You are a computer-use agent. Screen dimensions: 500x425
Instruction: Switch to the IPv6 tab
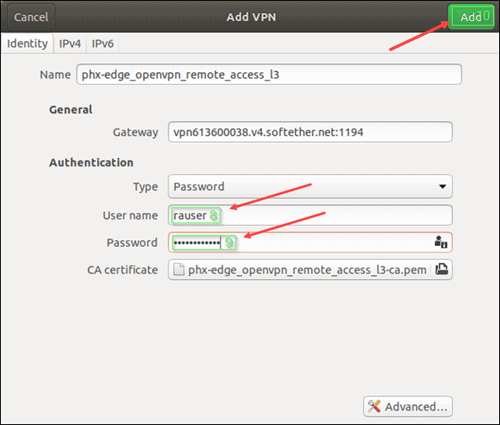(102, 43)
